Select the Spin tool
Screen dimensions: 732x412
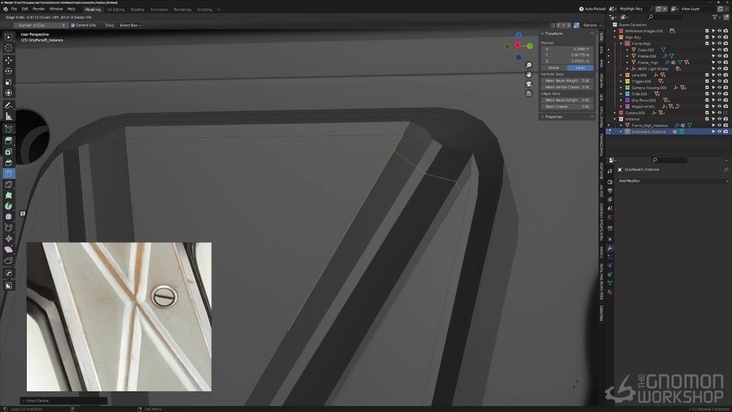(x=8, y=206)
